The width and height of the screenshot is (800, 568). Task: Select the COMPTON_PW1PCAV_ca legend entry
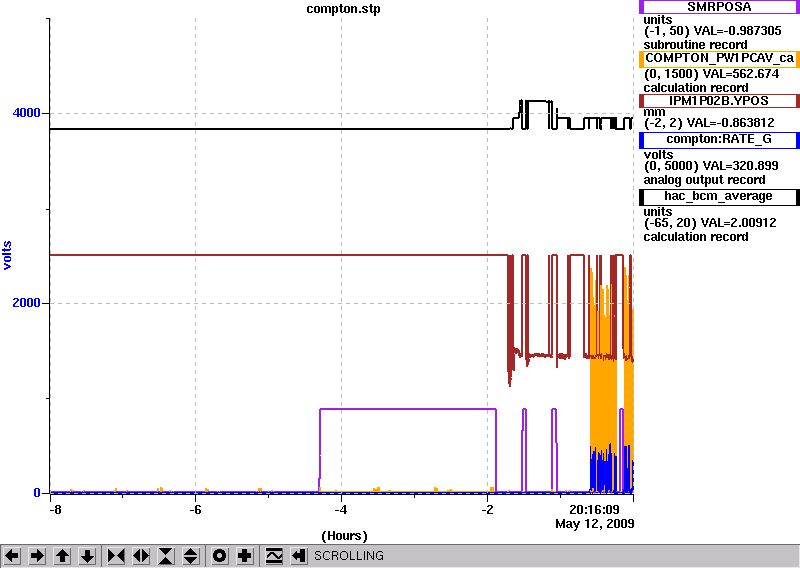coord(719,58)
